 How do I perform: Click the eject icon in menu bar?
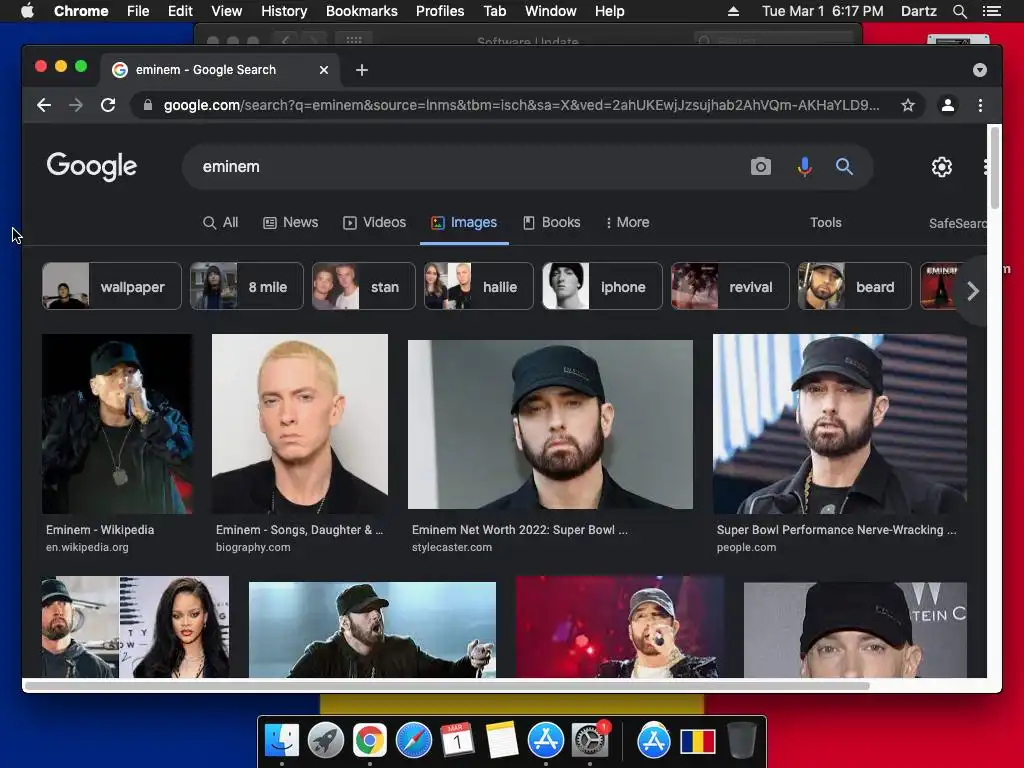pyautogui.click(x=733, y=11)
